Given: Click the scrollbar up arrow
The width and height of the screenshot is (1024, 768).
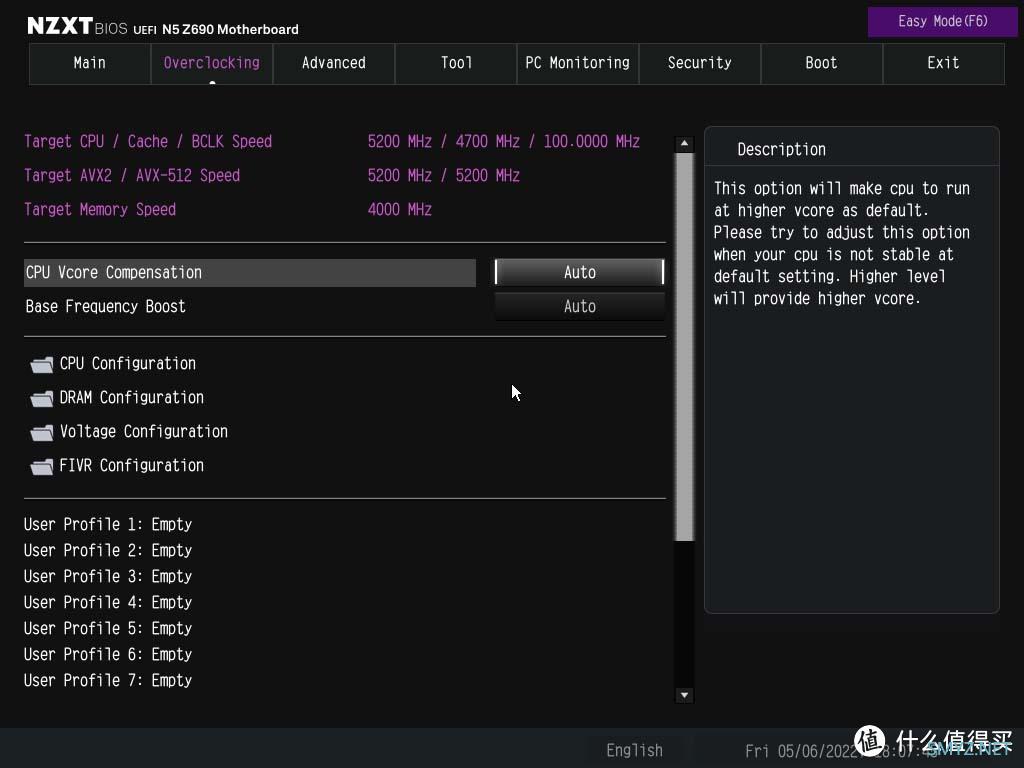Looking at the screenshot, I should 684,144.
